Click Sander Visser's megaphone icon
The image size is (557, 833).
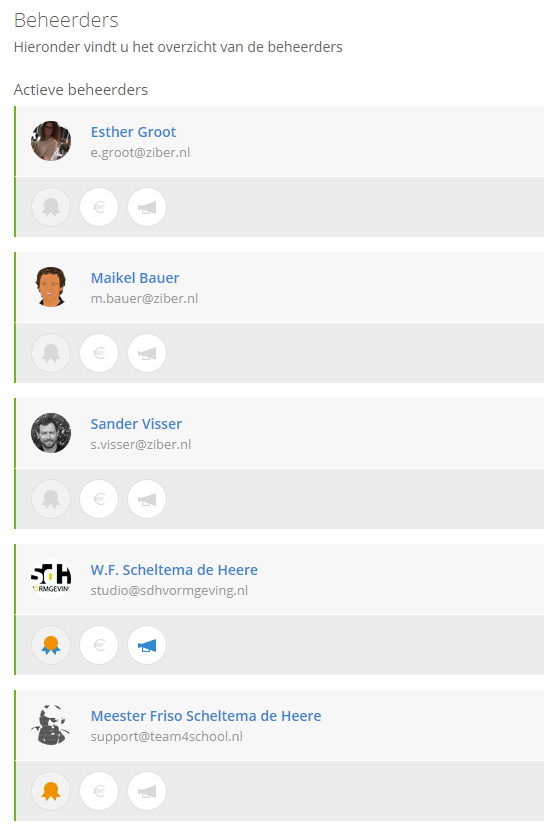(147, 499)
